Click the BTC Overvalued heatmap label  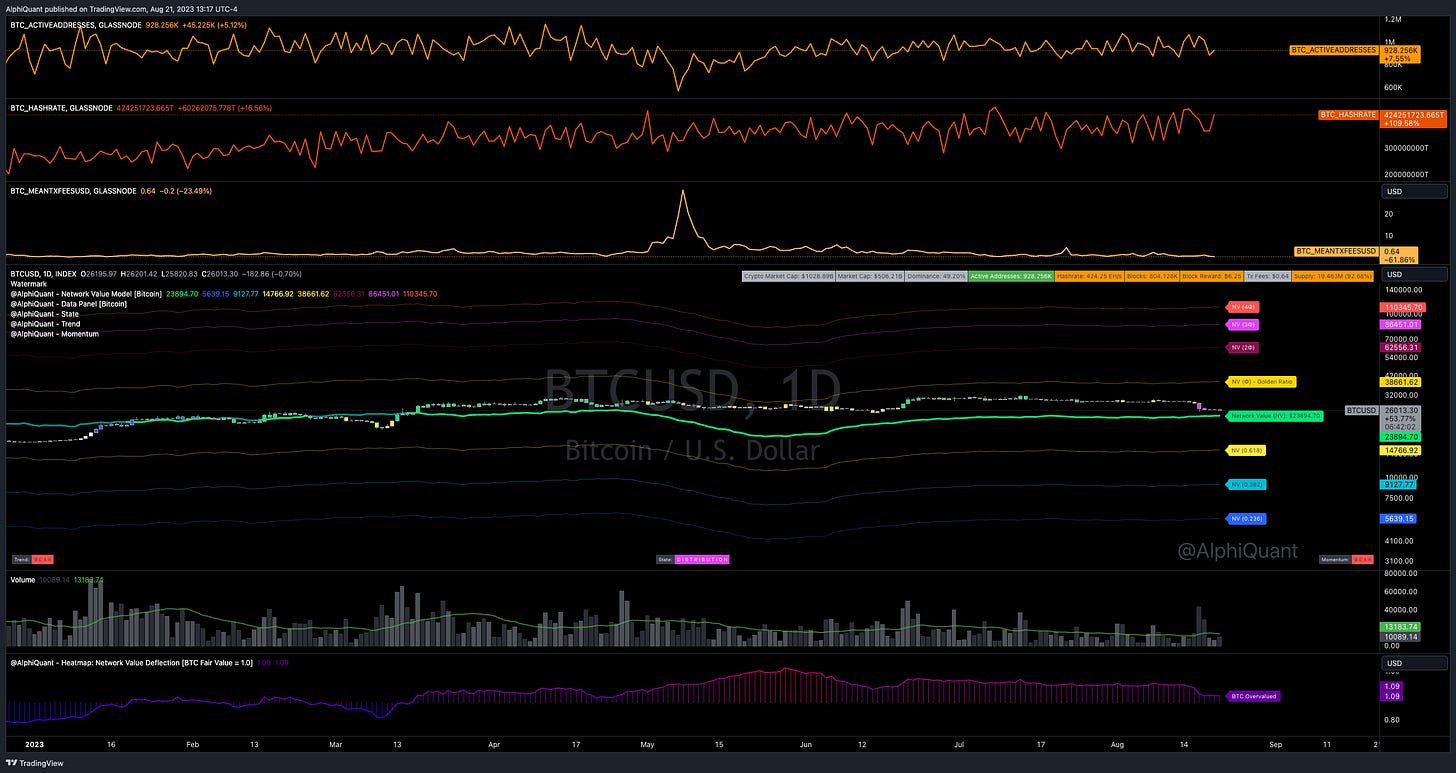coord(1252,696)
